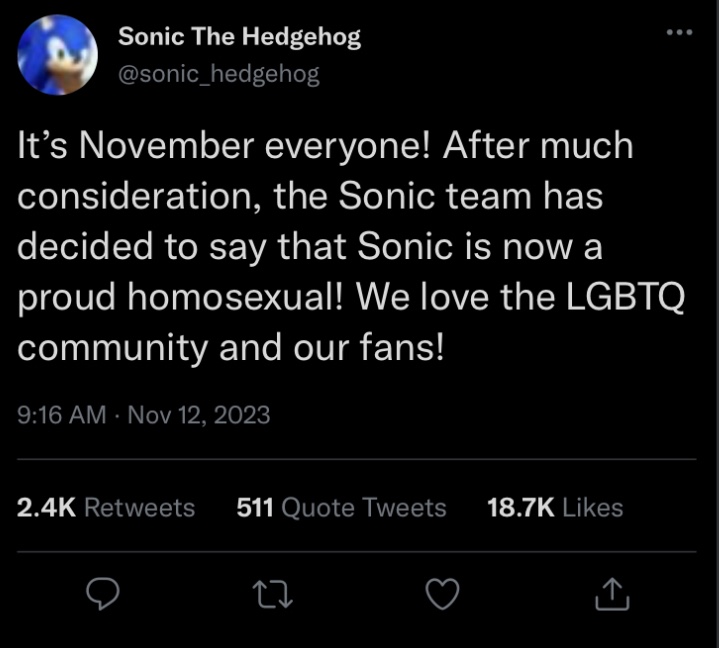This screenshot has width=720, height=648.
Task: Click the phrase "community and our fans!"
Action: 231,347
